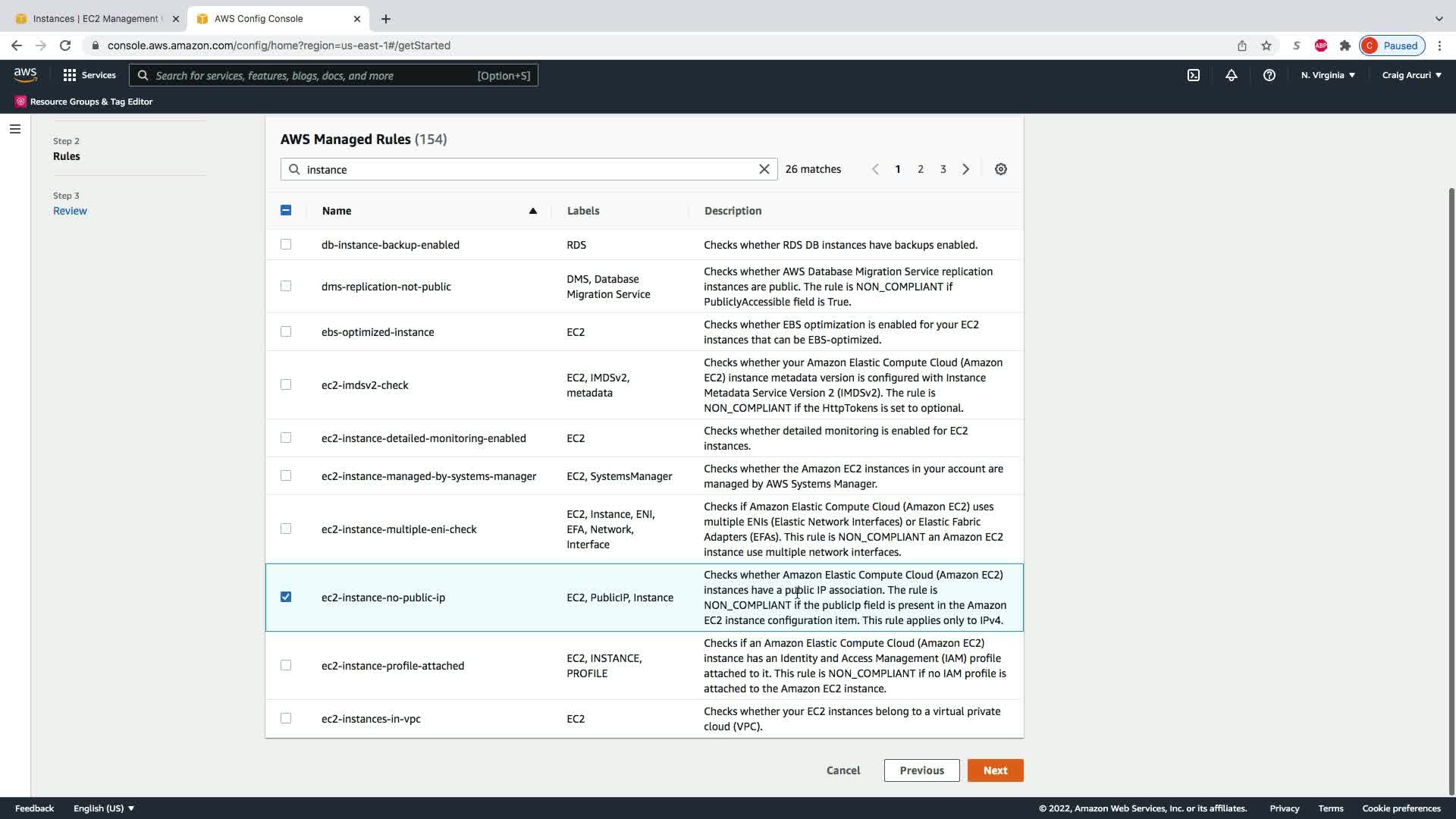Open the notifications bell icon
Image resolution: width=1456 pixels, height=819 pixels.
1232,75
